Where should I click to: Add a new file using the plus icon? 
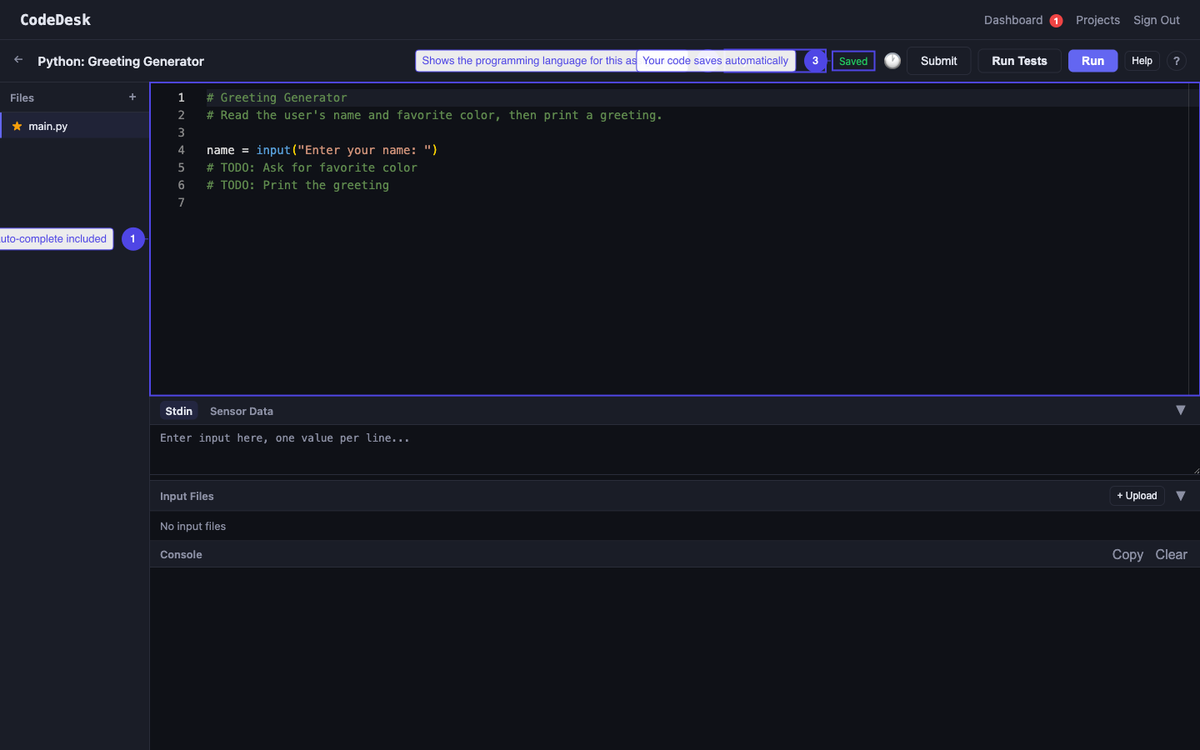click(x=131, y=97)
